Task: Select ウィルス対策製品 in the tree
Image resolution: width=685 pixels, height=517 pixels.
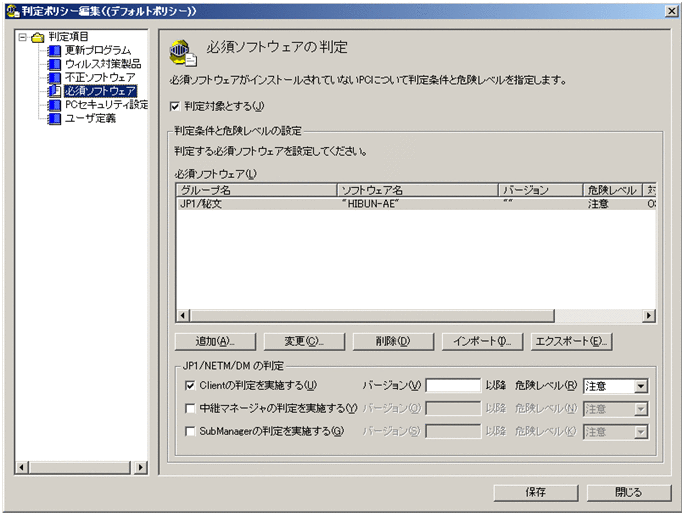Action: [x=103, y=64]
